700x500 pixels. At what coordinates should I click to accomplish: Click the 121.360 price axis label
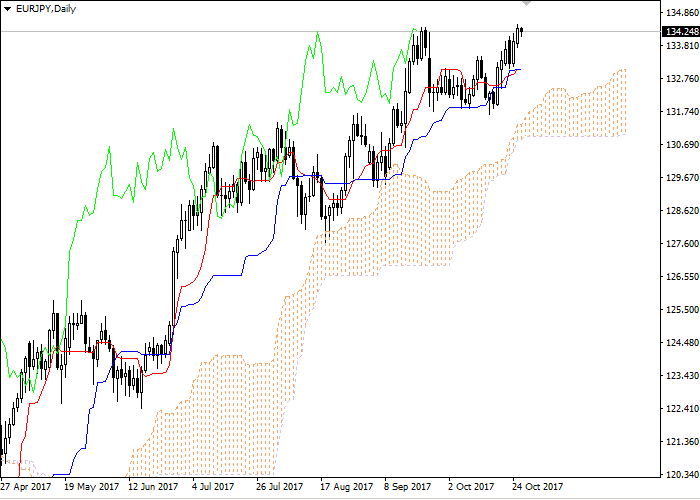click(x=682, y=442)
